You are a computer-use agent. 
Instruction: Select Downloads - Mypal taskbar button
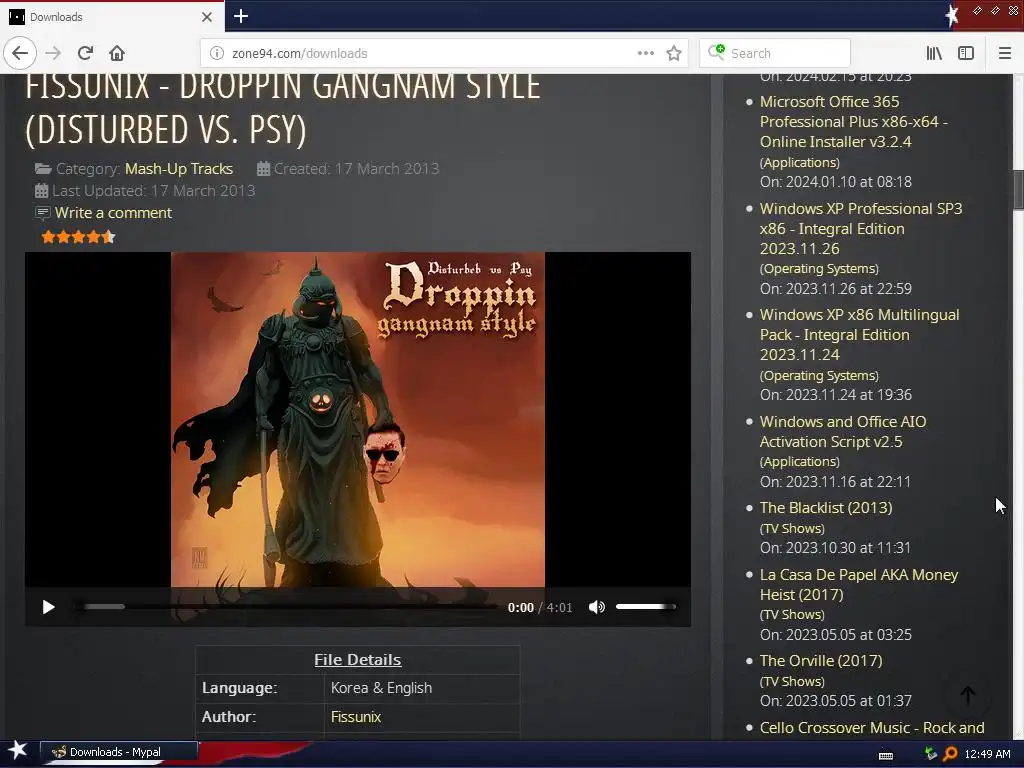[119, 752]
